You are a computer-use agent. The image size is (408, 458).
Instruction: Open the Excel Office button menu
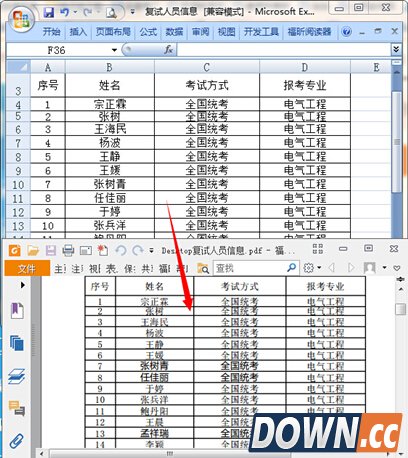pos(21,19)
